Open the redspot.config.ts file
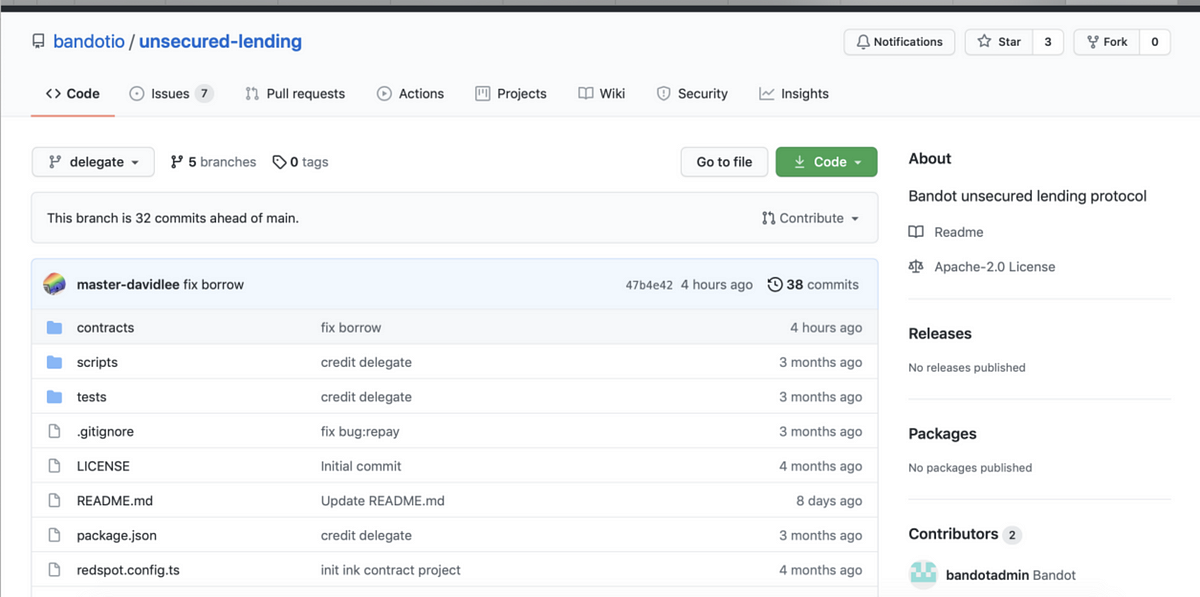The width and height of the screenshot is (1200, 597). [x=128, y=570]
